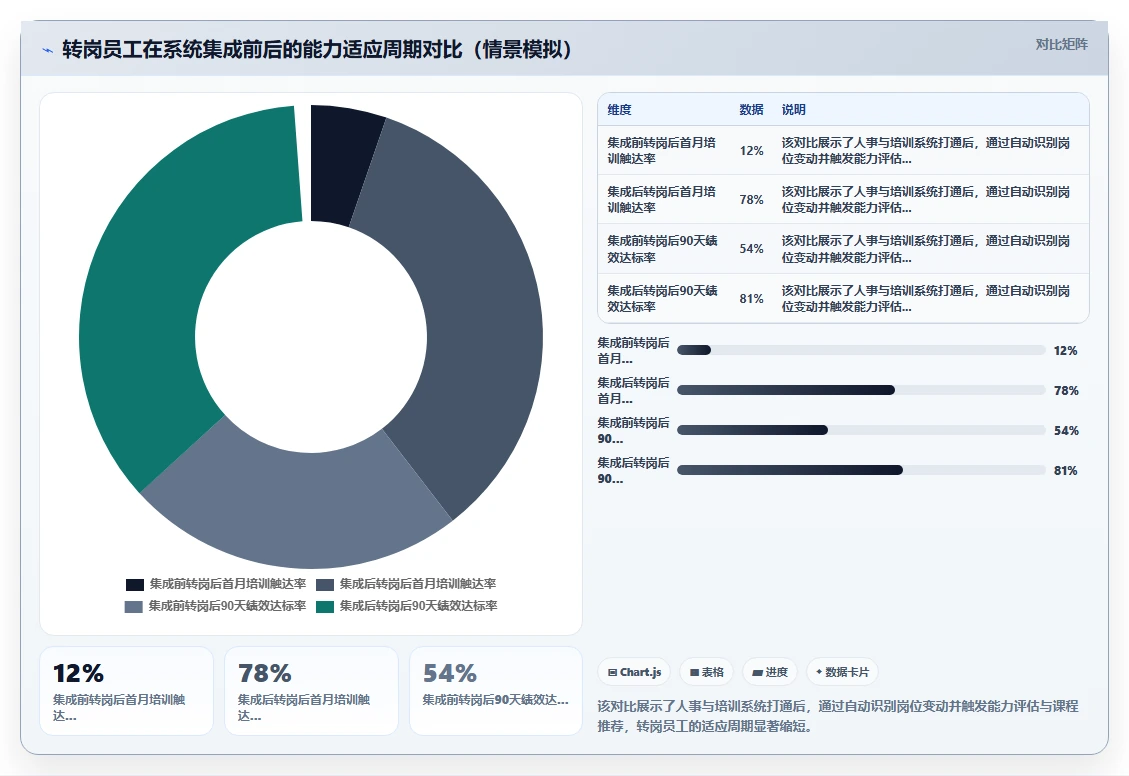This screenshot has height=776, width=1129.
Task: Click the 54% data card
Action: [496, 691]
